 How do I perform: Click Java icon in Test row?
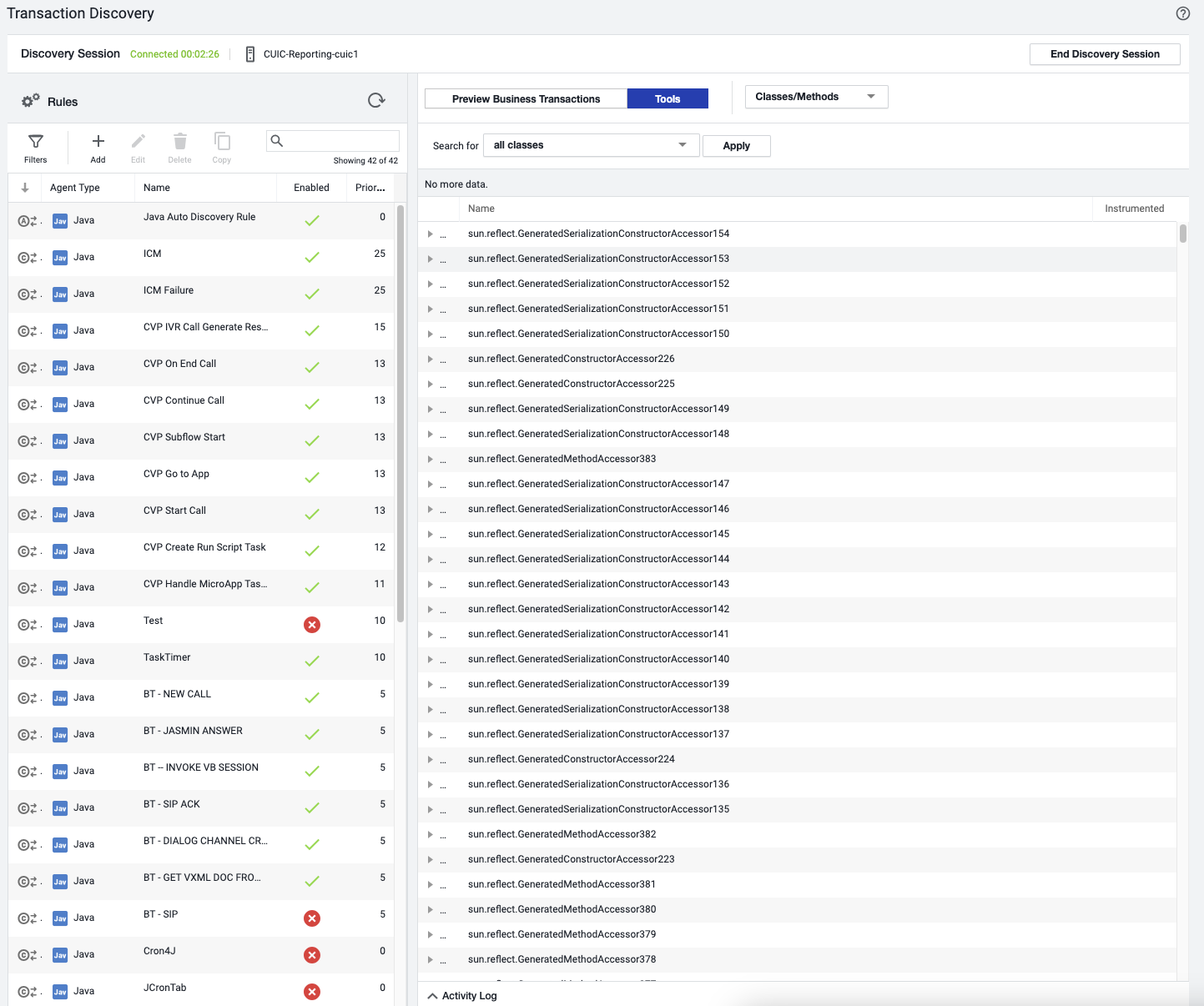60,625
